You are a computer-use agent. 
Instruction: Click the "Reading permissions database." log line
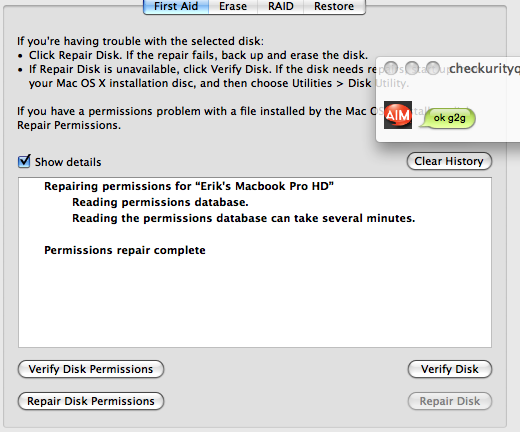(160, 202)
